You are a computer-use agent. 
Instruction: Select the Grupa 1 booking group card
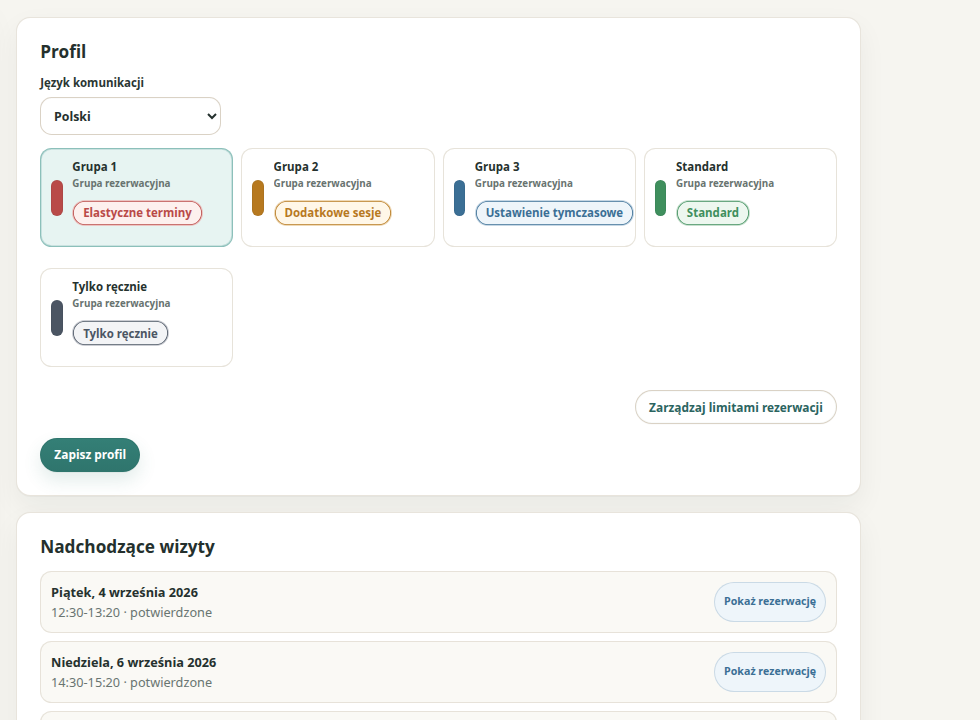136,198
